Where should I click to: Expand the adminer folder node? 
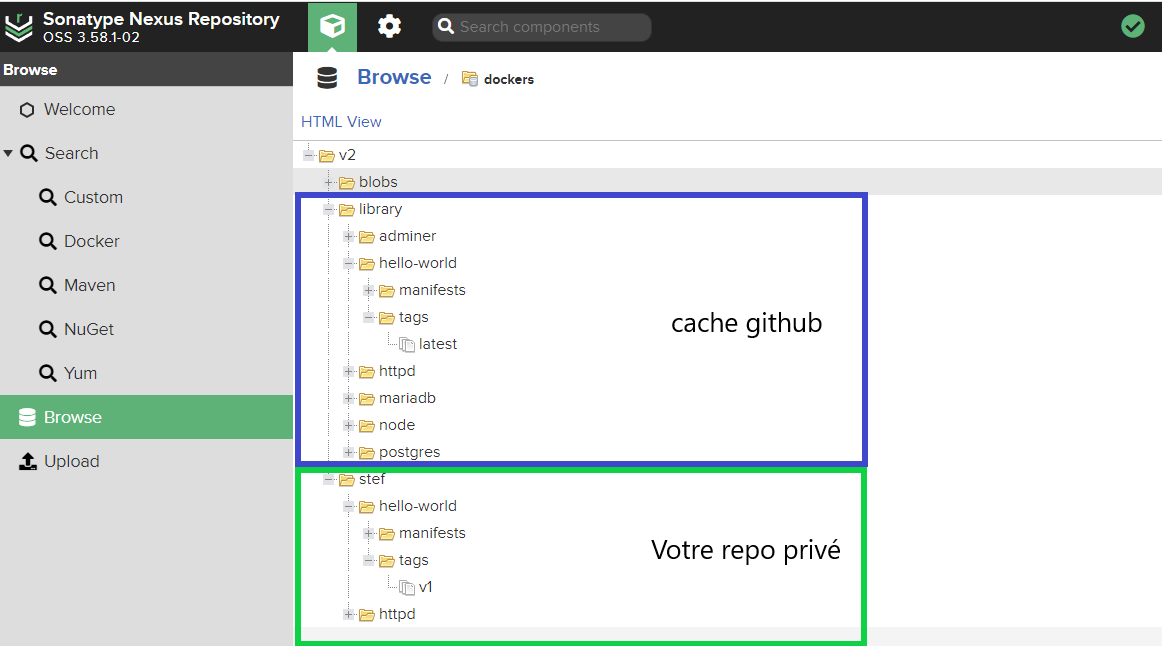pos(348,237)
